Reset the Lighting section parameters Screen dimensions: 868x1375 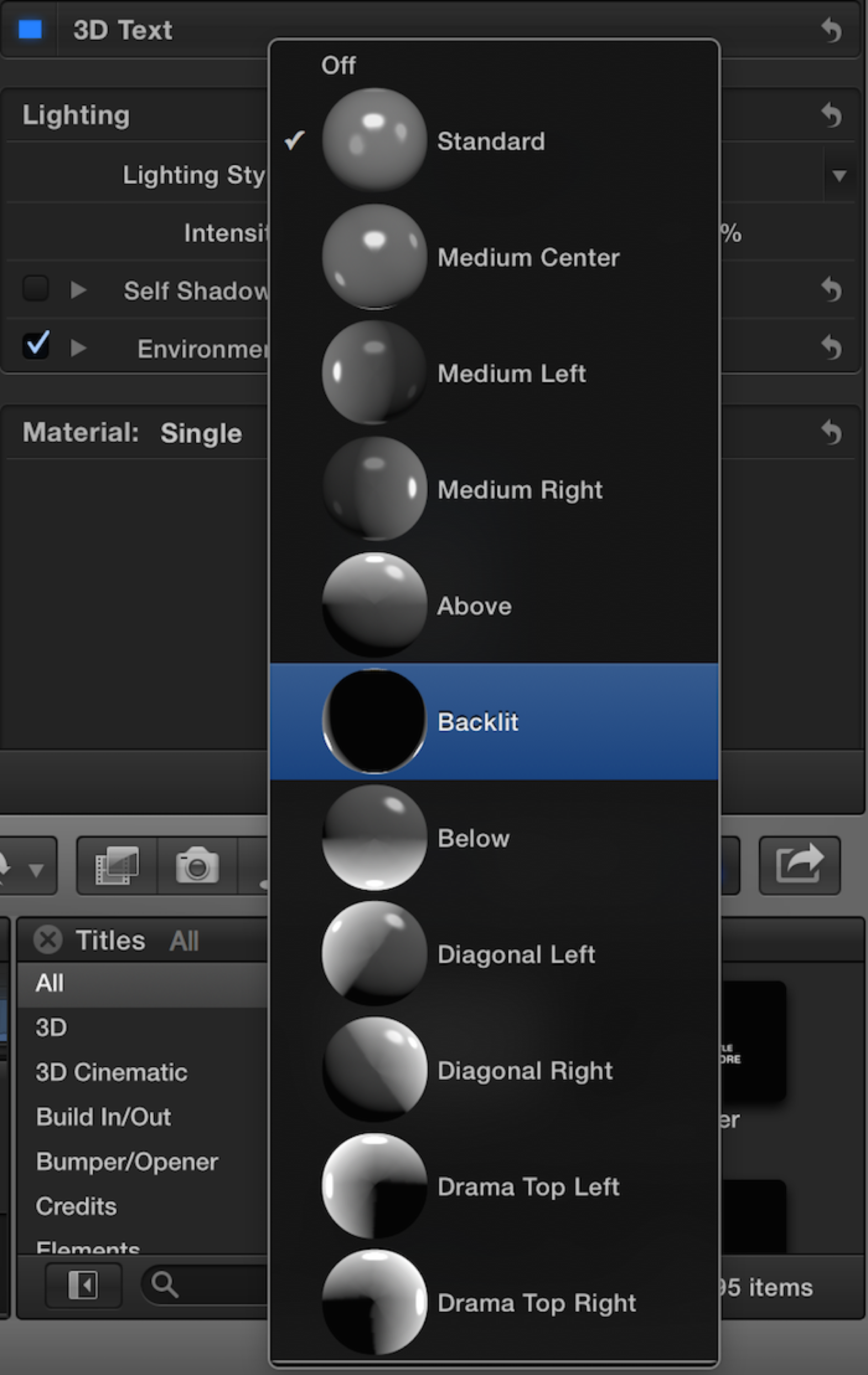pyautogui.click(x=831, y=115)
